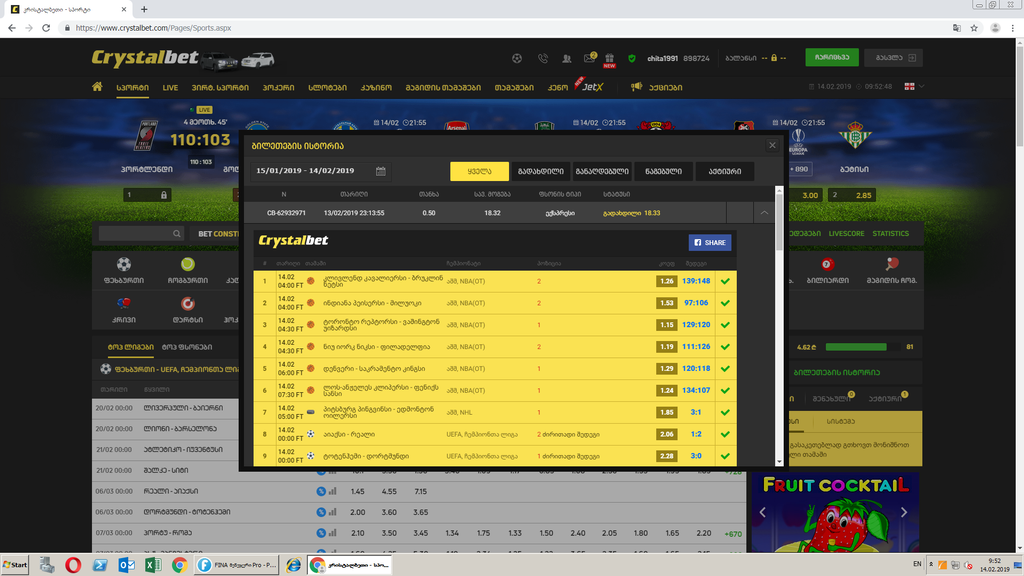Open Fruit Cocktail promo banner
This screenshot has height=576, width=1024.
point(835,513)
